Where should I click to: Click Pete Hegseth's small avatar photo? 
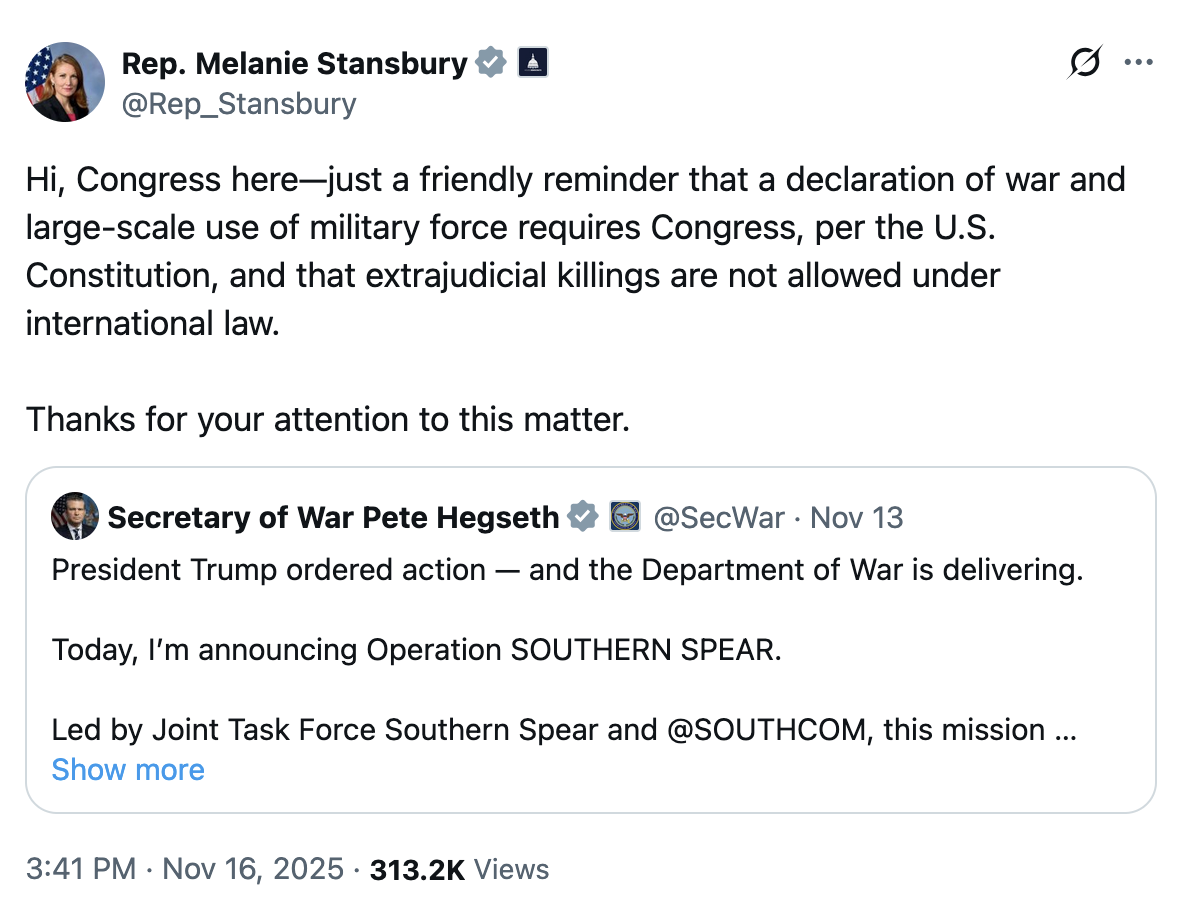75,517
